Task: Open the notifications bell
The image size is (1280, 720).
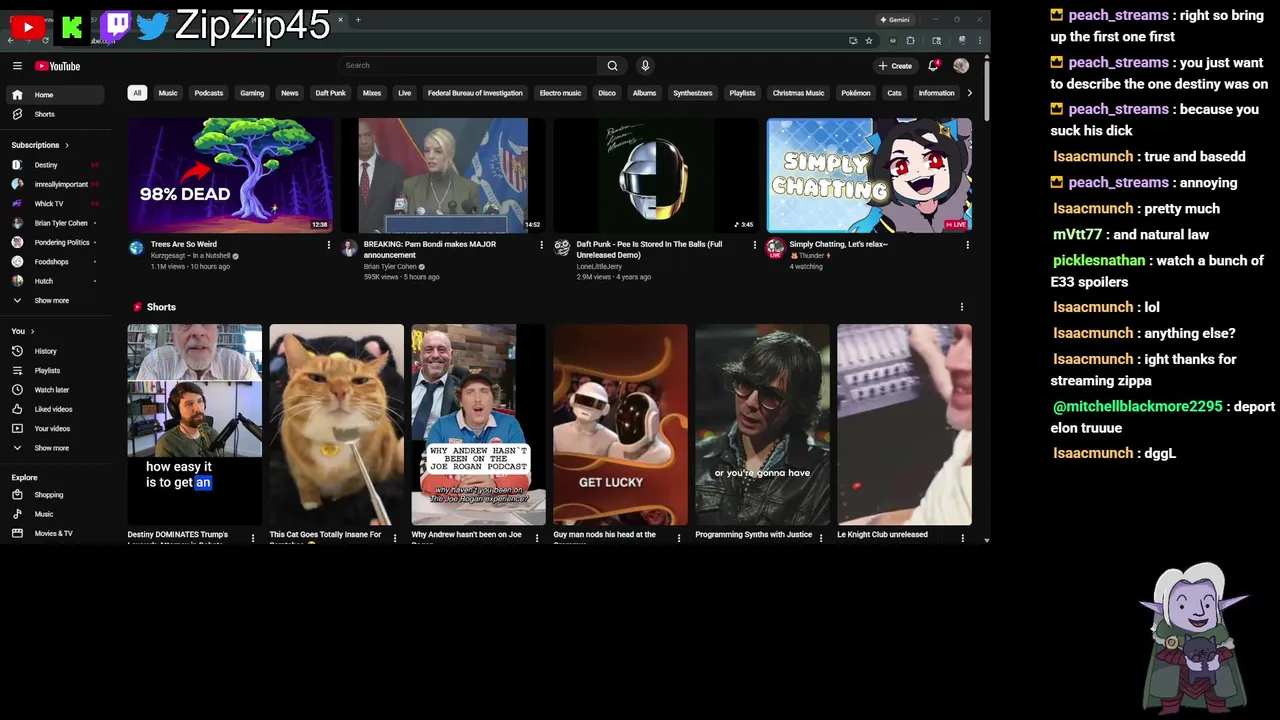Action: click(933, 66)
